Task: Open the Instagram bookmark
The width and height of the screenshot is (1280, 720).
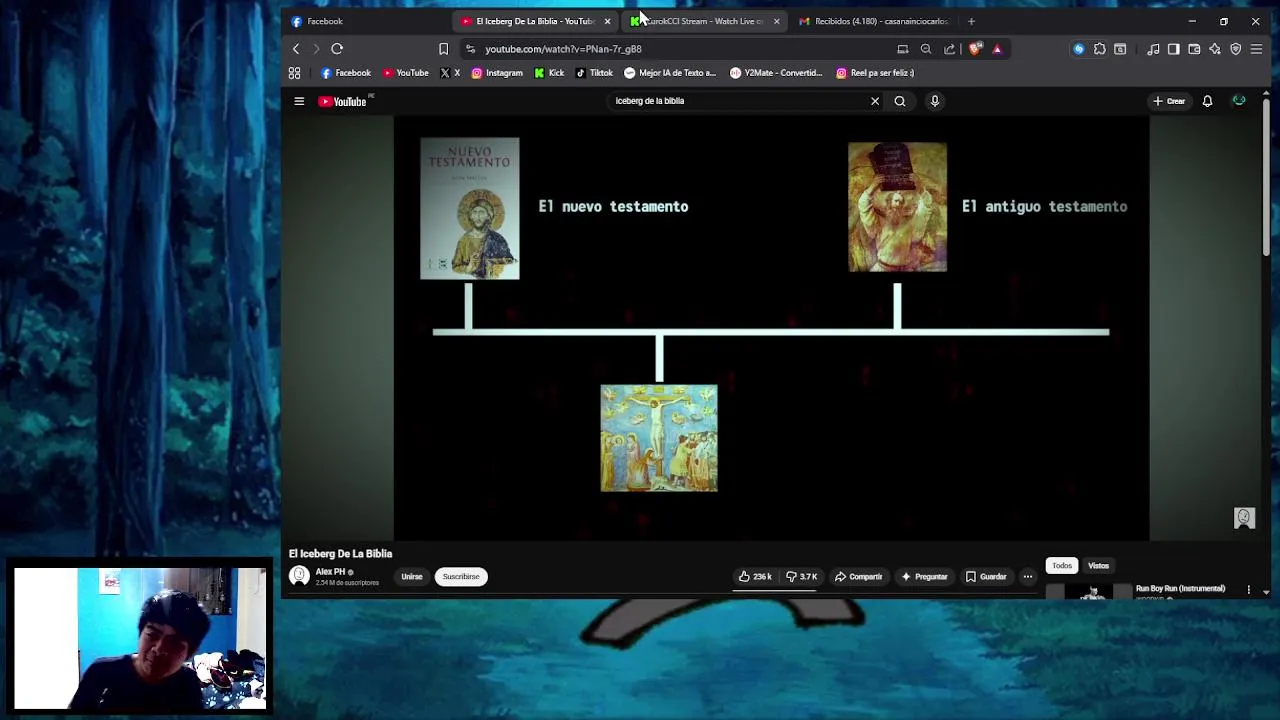Action: [497, 73]
